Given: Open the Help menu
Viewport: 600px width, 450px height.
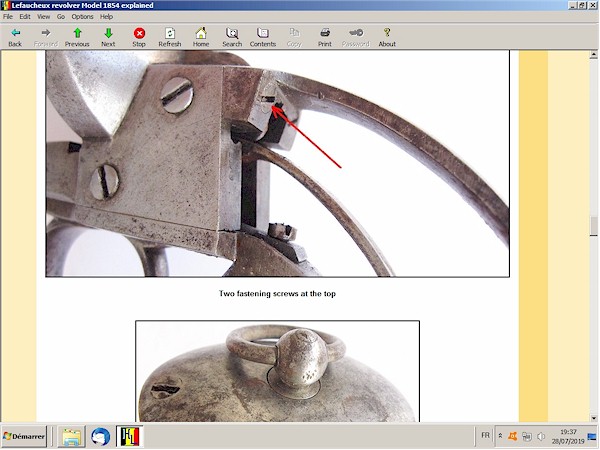Looking at the screenshot, I should coord(106,16).
